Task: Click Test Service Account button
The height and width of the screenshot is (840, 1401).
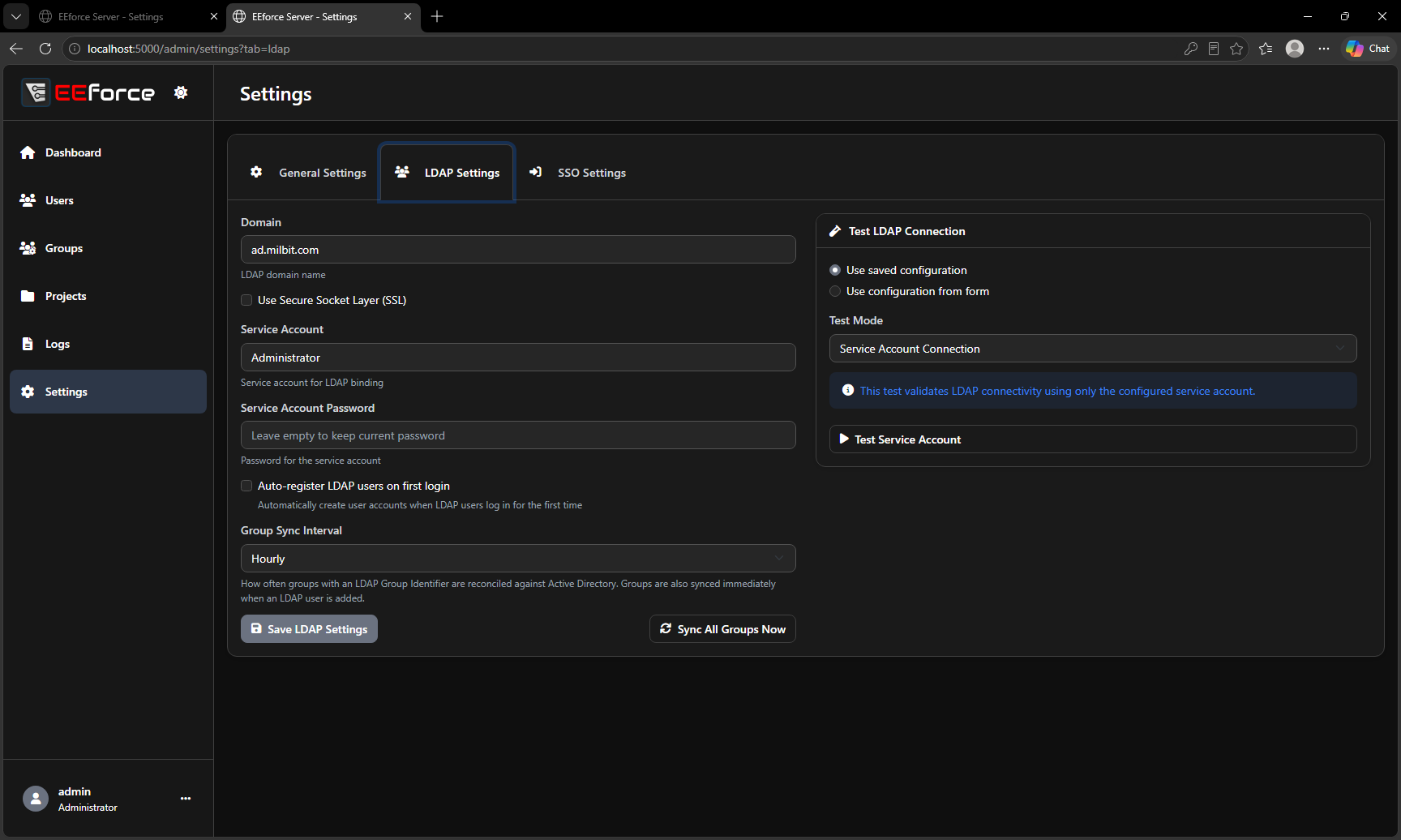Action: pyautogui.click(x=1093, y=439)
